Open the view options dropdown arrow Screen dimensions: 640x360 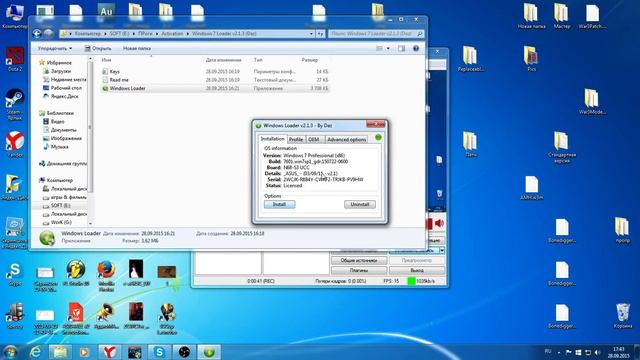388,49
